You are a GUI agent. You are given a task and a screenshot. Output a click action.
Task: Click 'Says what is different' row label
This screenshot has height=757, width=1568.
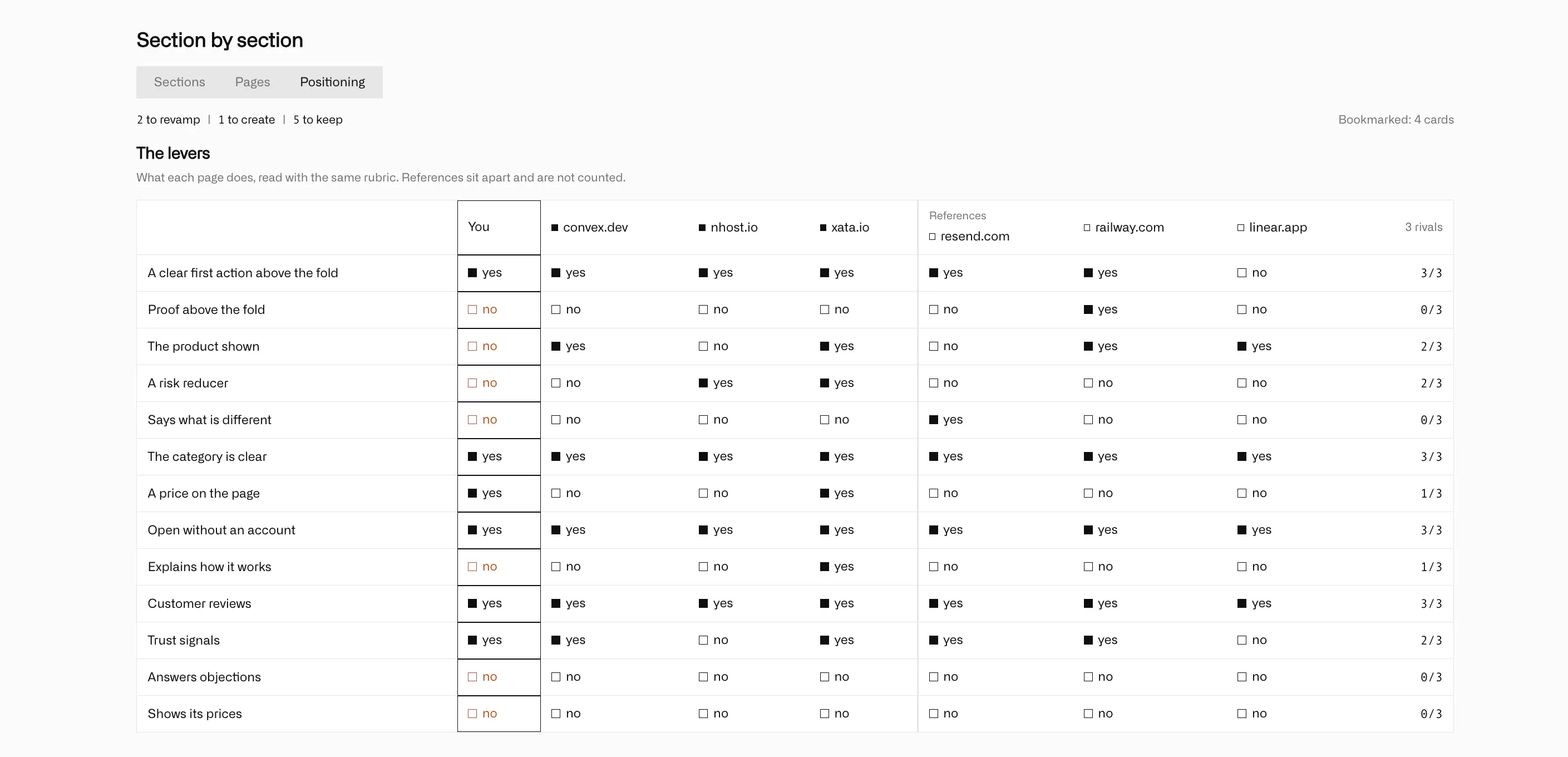tap(209, 420)
